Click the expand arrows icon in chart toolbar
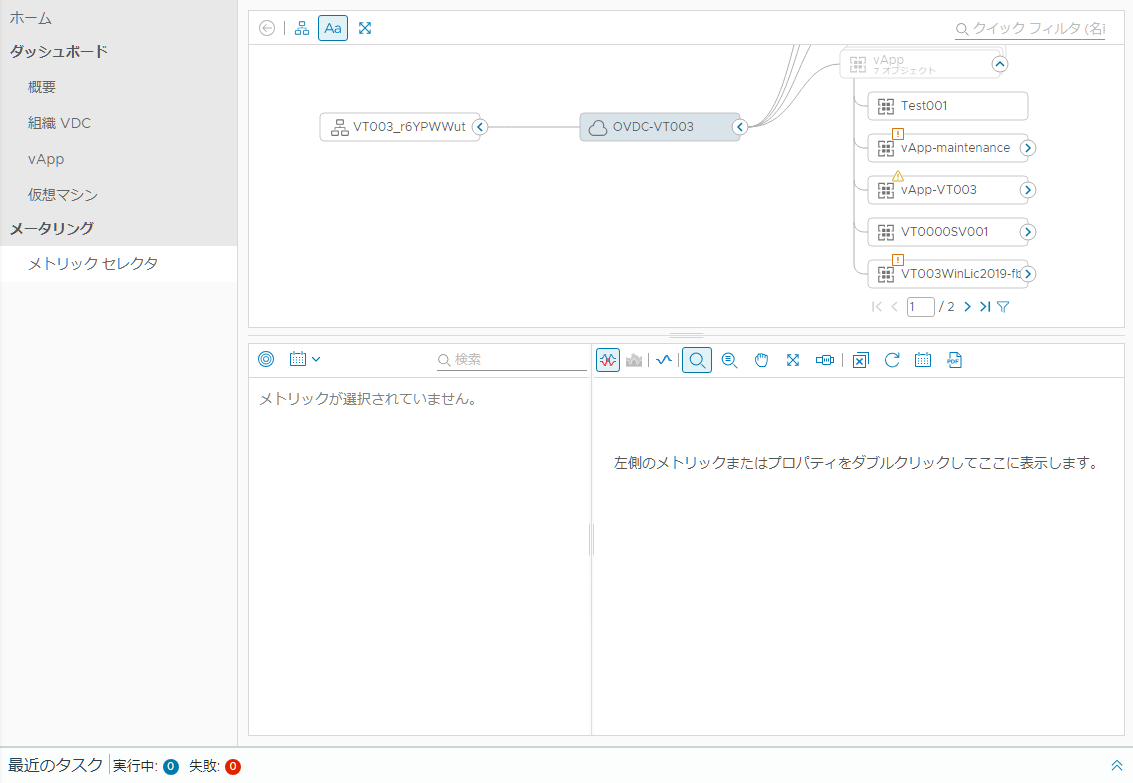The image size is (1133, 783). tap(793, 360)
